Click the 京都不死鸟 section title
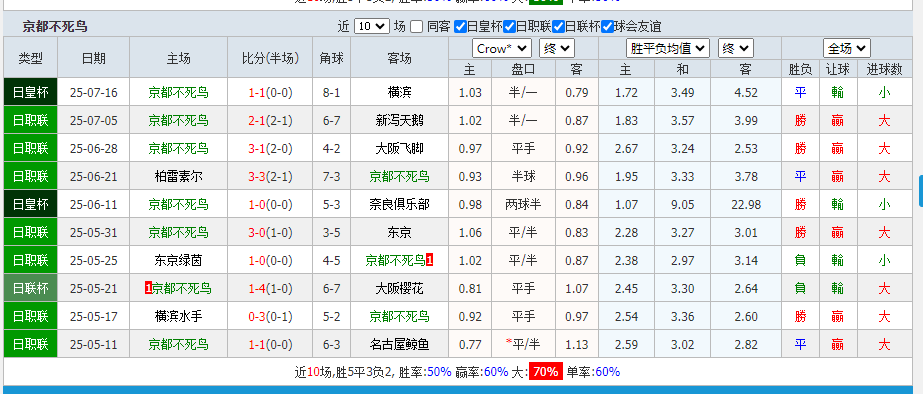 point(55,27)
